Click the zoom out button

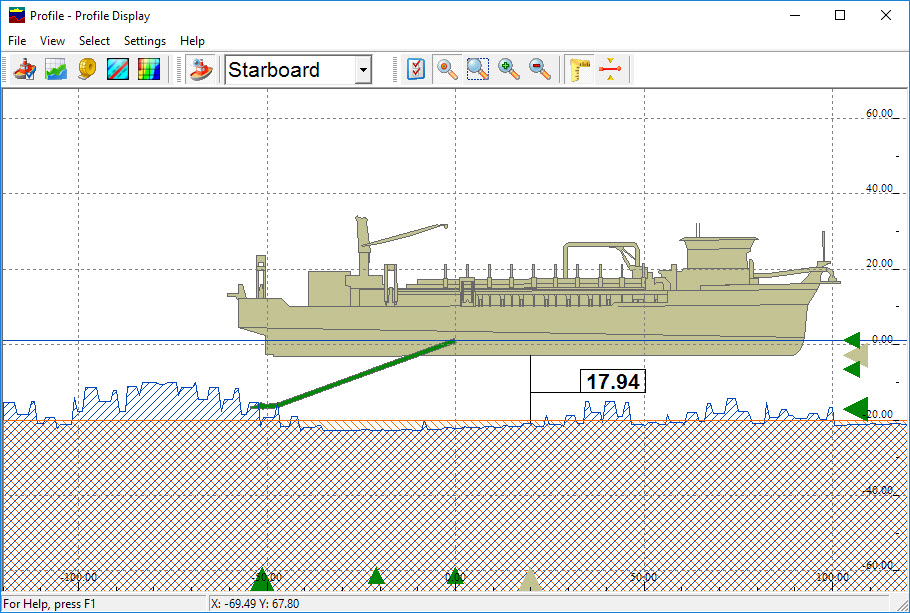pos(540,70)
